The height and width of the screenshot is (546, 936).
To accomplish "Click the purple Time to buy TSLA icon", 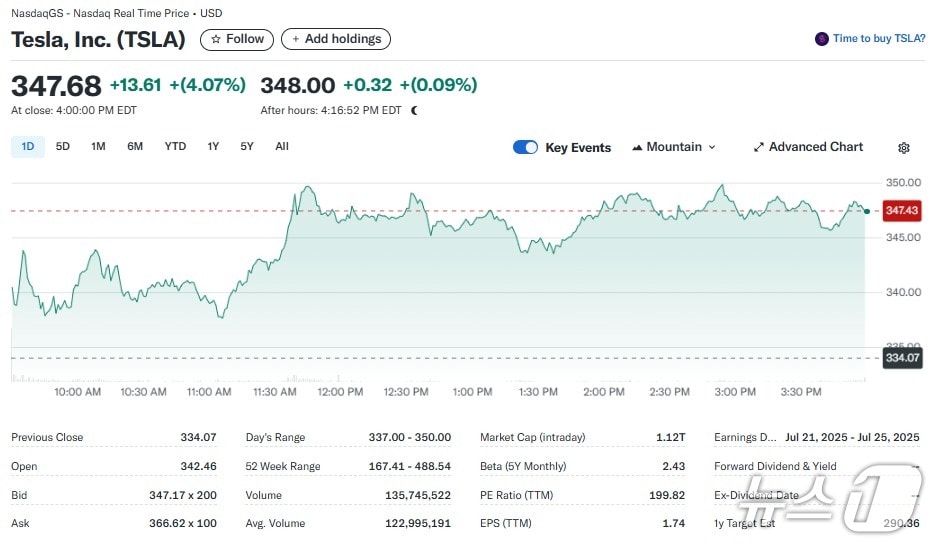I will pyautogui.click(x=822, y=39).
